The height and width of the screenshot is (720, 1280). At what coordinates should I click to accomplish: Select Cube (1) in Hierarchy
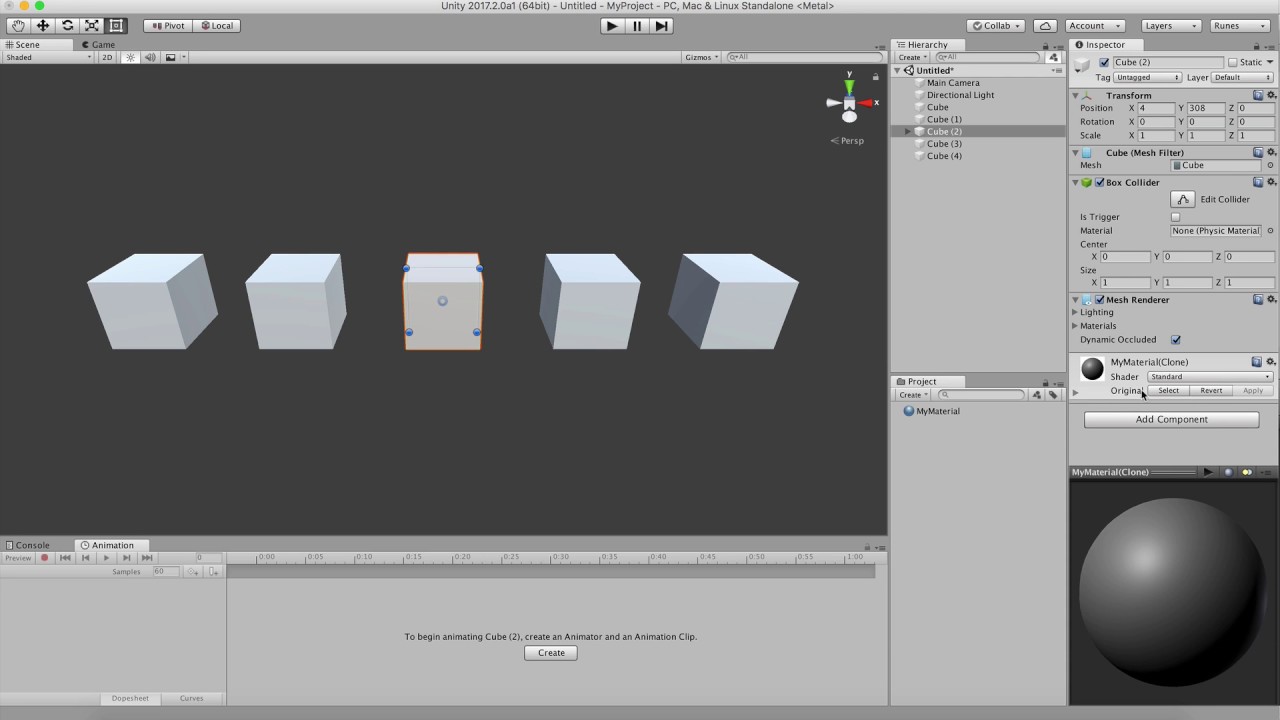point(944,119)
